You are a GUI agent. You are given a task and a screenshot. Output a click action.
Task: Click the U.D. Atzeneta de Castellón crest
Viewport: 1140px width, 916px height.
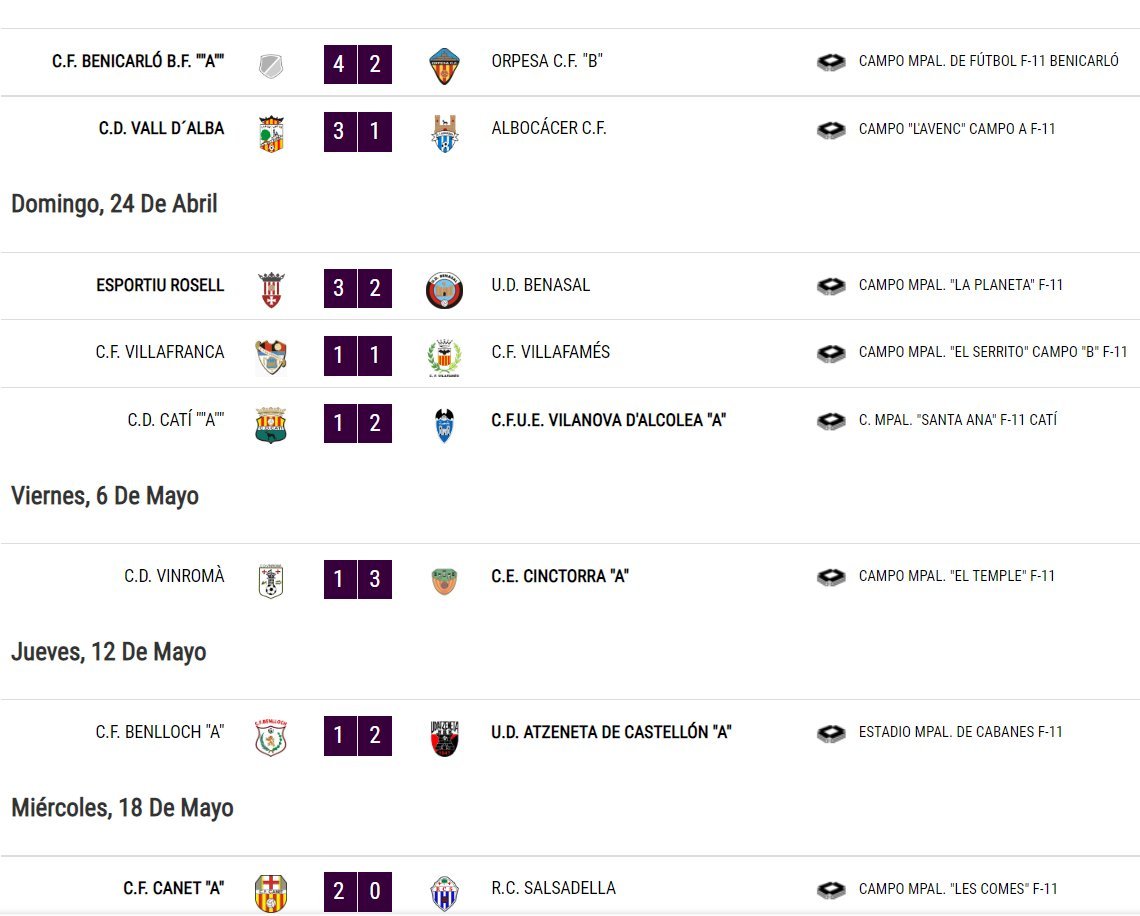444,738
